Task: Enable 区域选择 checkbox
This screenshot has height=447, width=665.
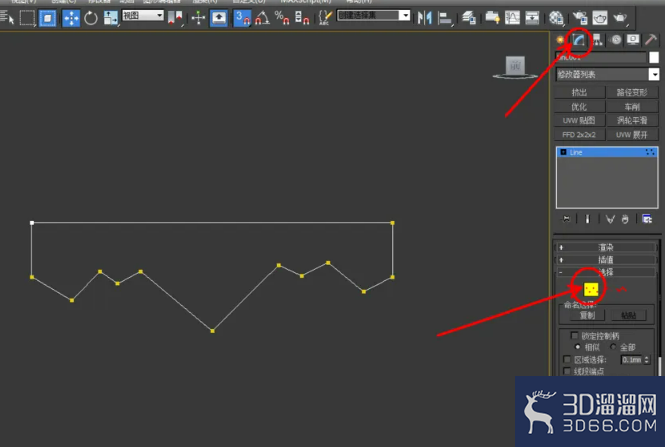Action: [567, 359]
